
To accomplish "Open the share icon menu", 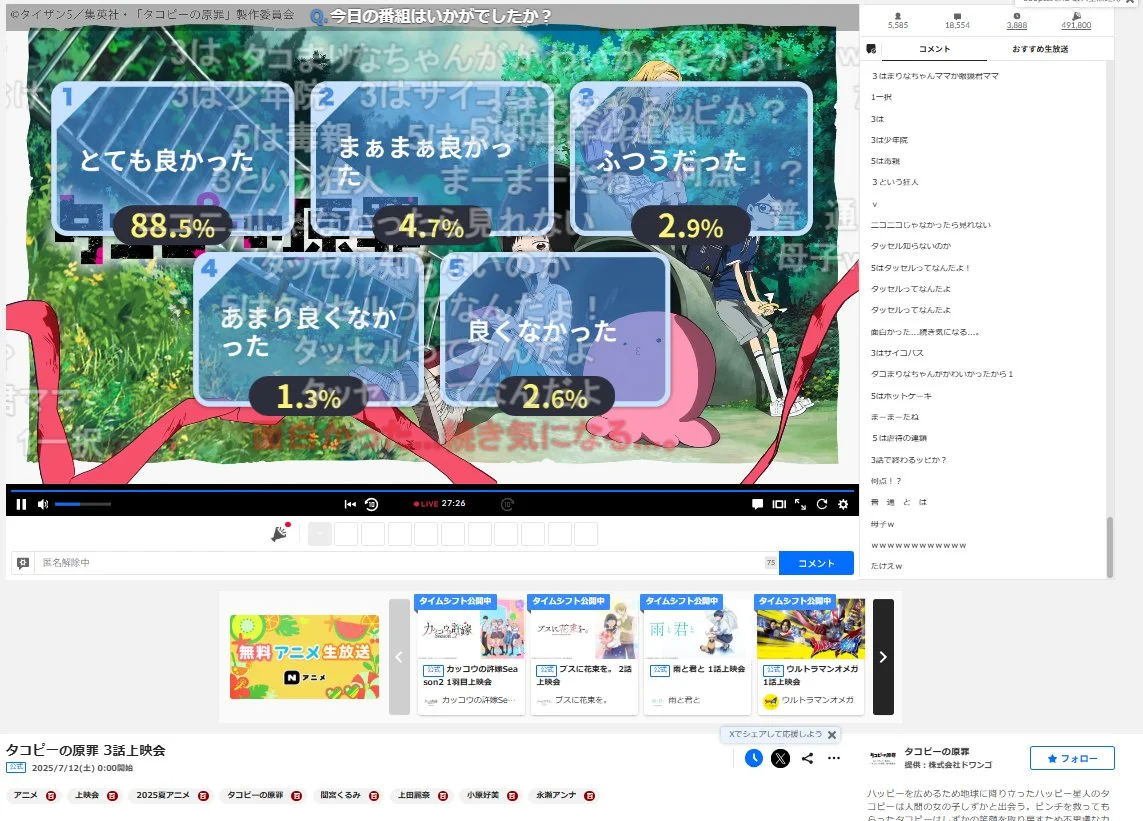I will pos(807,758).
